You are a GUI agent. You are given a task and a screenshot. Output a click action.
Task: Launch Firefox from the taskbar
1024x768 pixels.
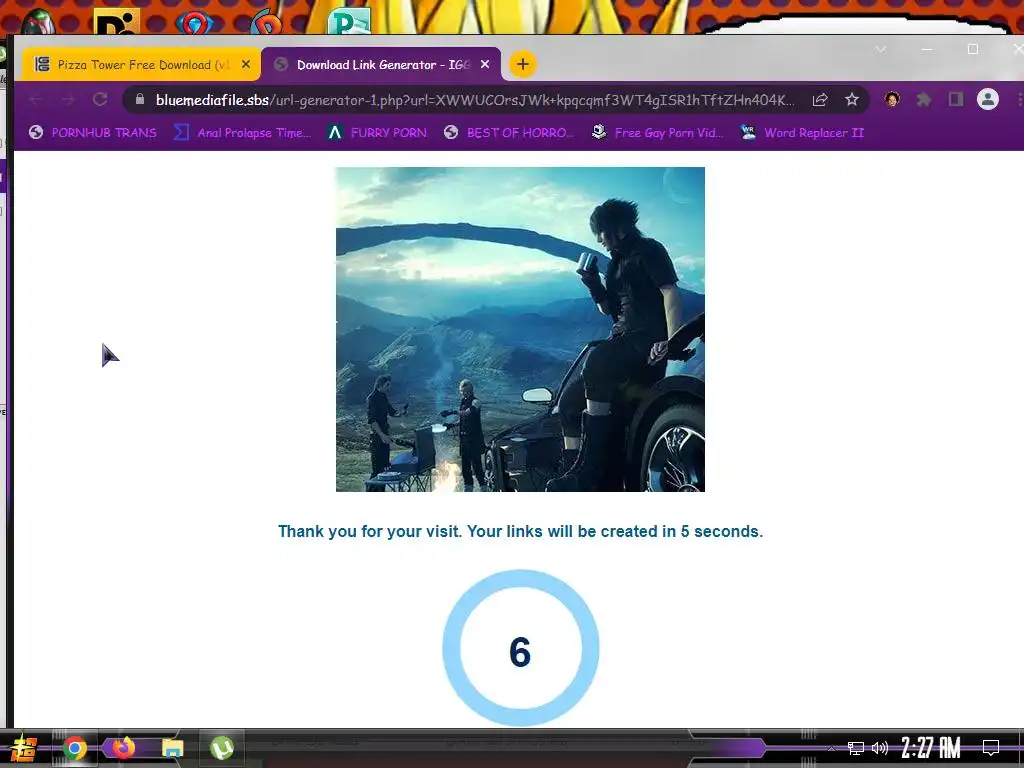click(123, 748)
